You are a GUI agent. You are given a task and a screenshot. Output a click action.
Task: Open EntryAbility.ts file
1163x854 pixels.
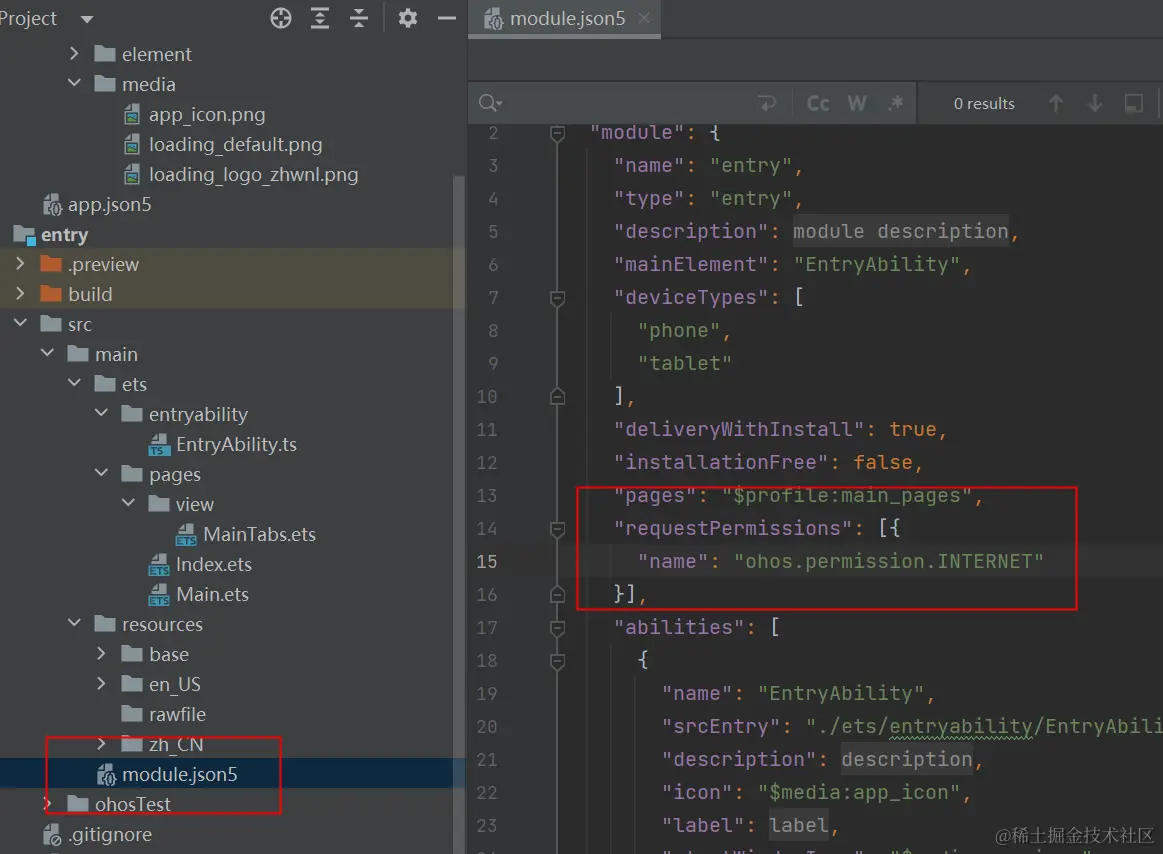[x=236, y=444]
